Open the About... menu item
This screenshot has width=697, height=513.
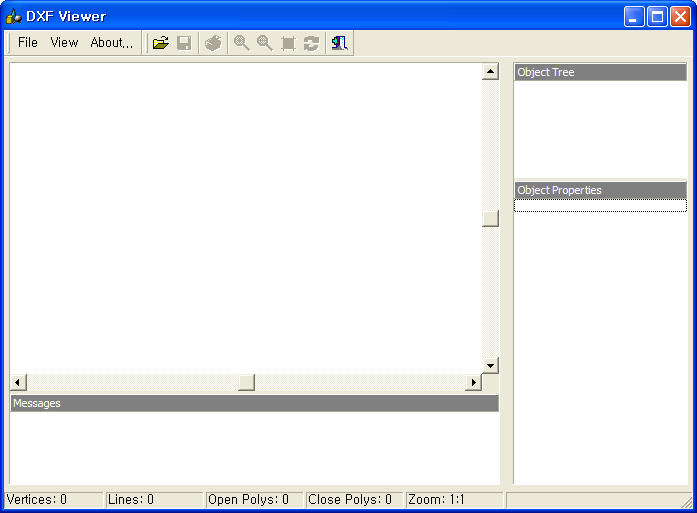tap(112, 43)
